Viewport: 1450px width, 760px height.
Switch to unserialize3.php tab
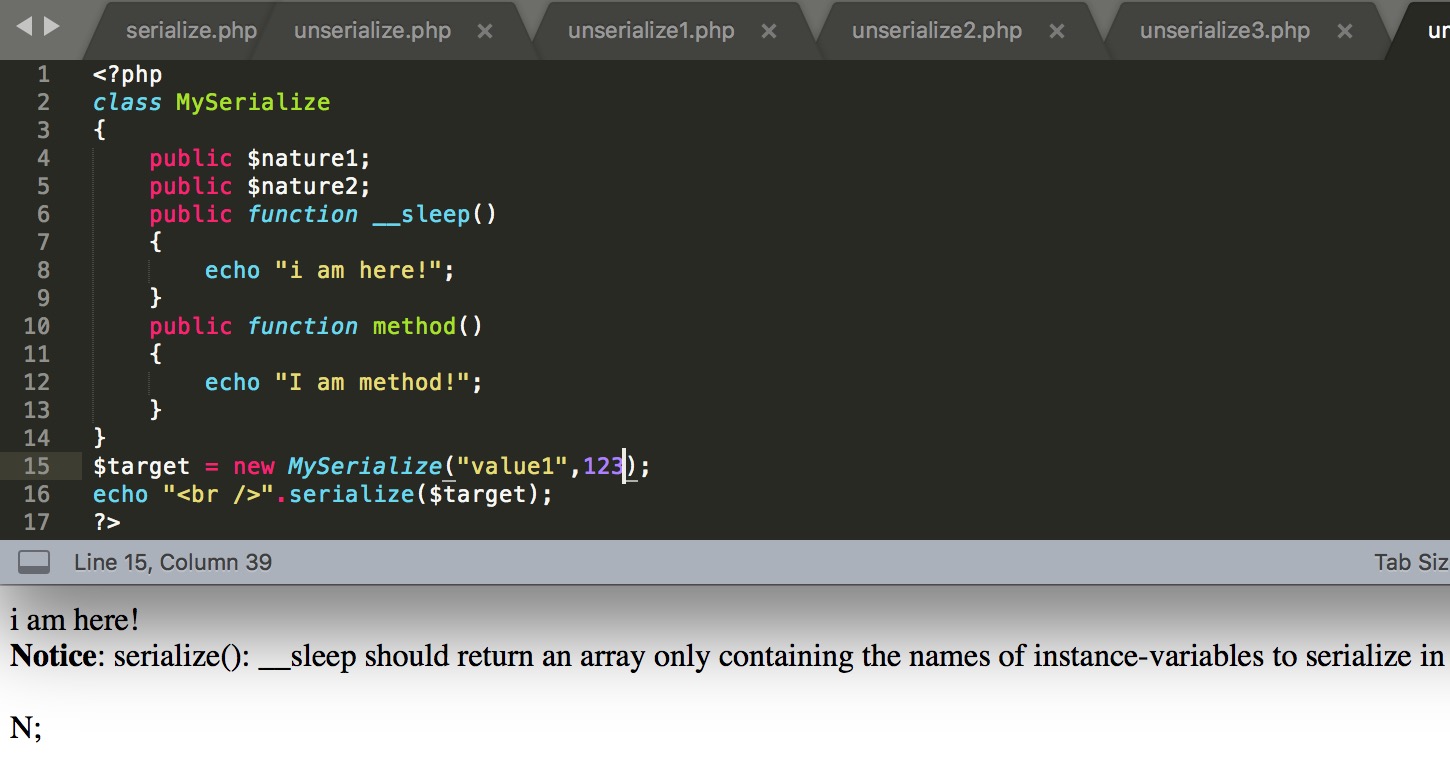[x=1225, y=30]
